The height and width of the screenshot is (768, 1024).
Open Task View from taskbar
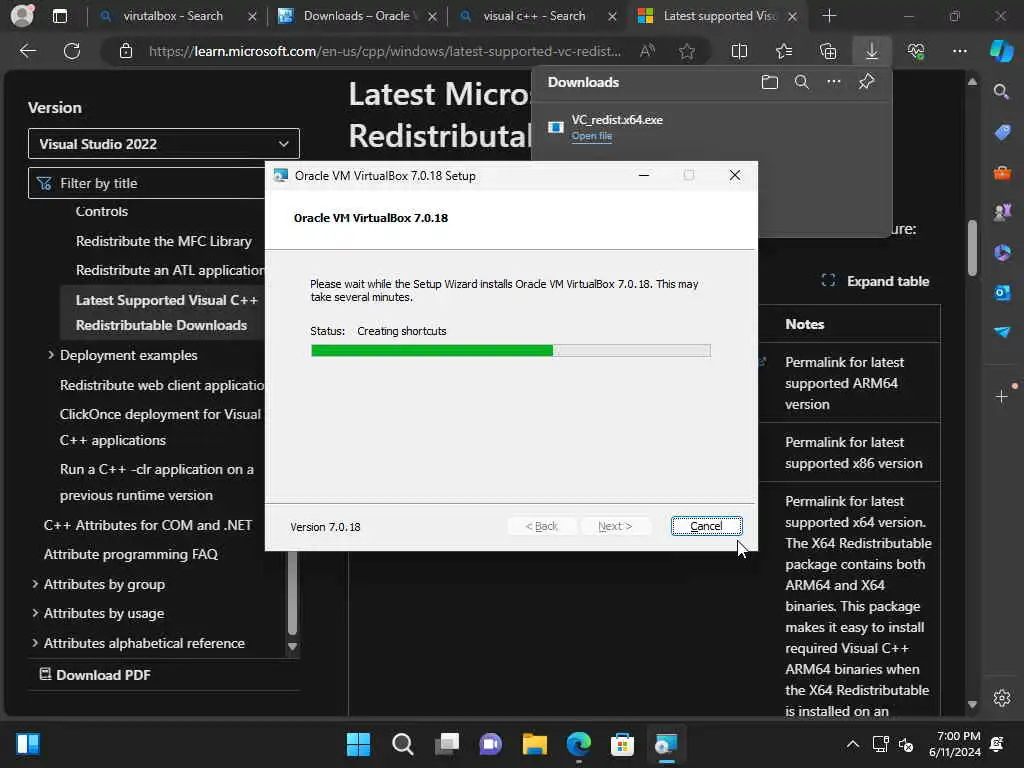(447, 744)
